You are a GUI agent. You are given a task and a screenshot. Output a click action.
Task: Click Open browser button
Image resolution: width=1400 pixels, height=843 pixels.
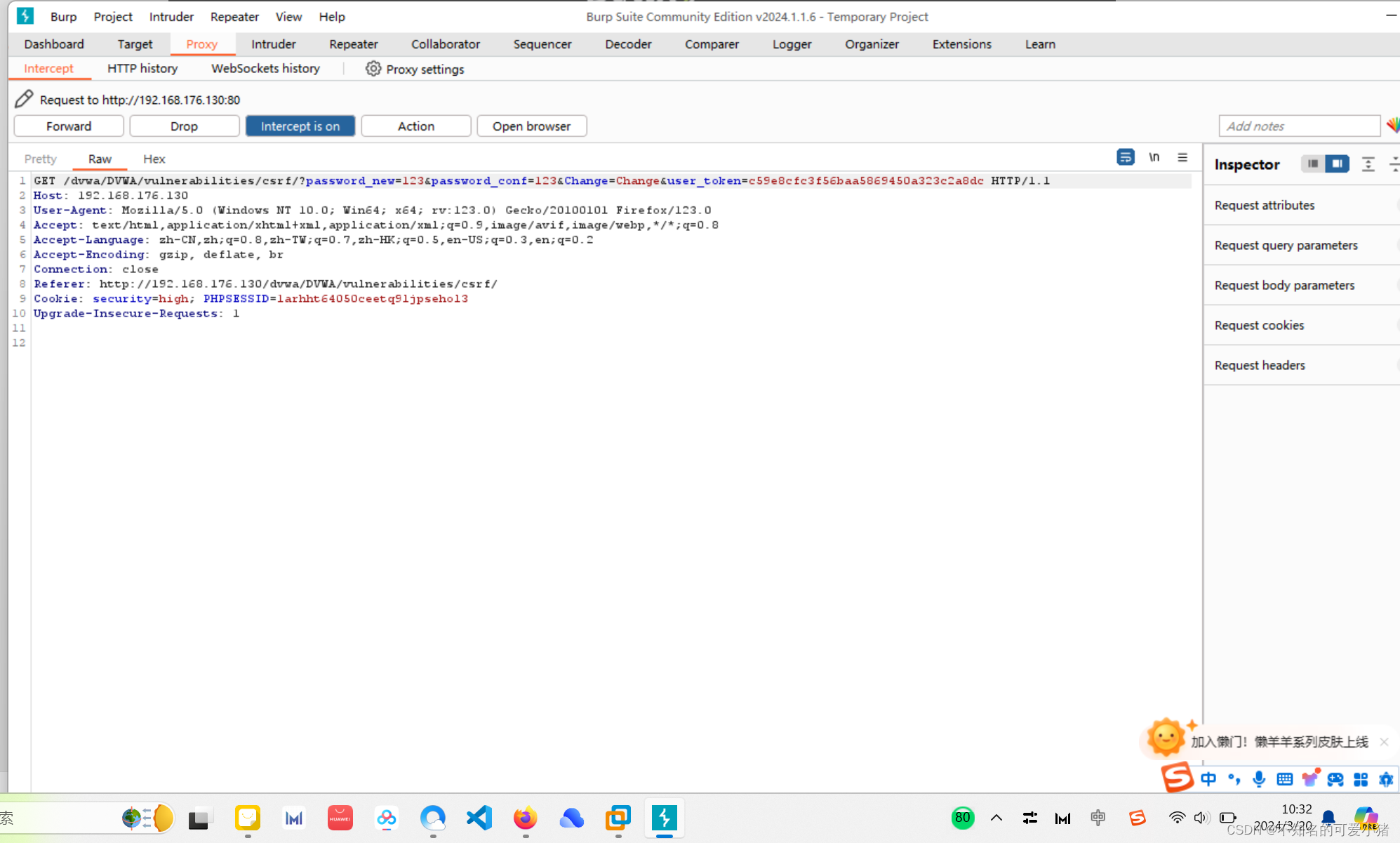coord(531,126)
